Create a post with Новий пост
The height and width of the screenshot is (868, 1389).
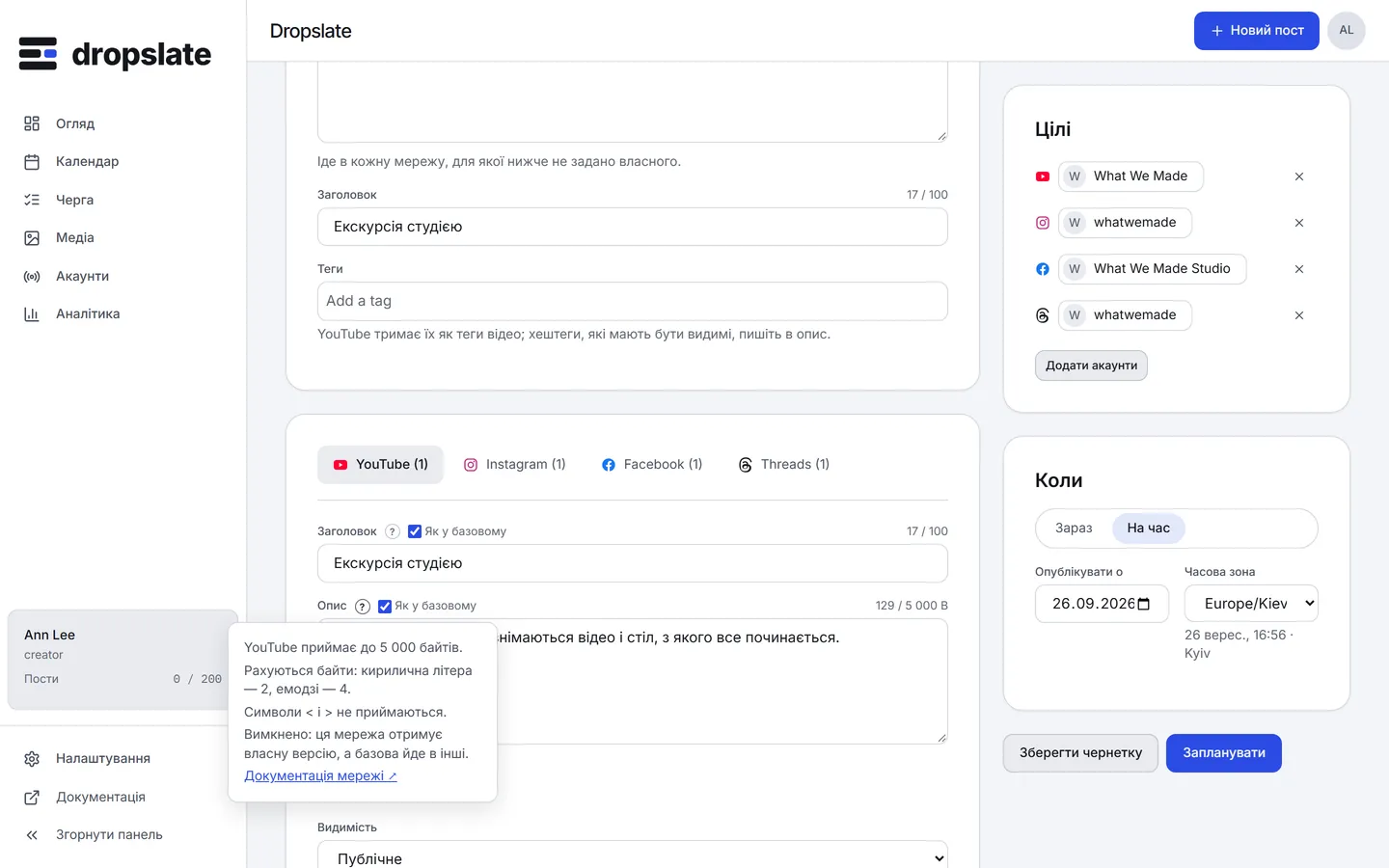1256,31
